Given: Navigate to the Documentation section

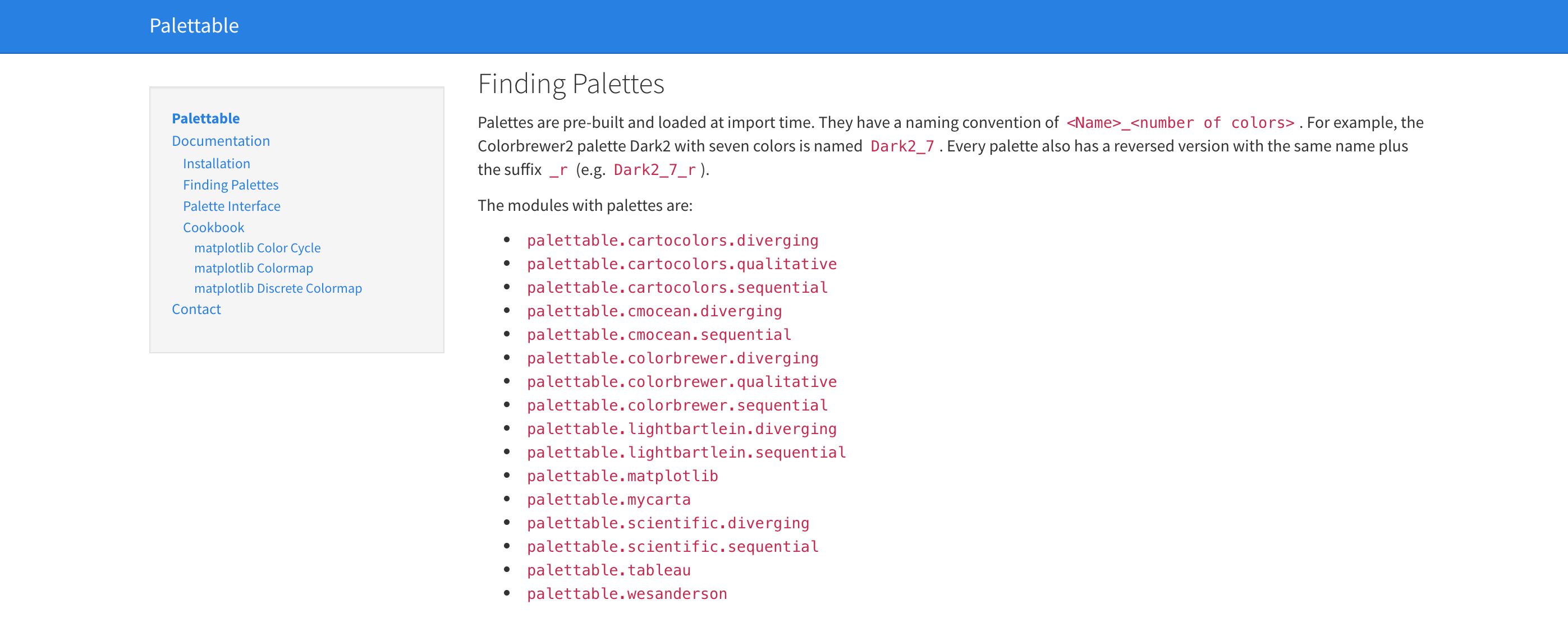Looking at the screenshot, I should point(221,141).
